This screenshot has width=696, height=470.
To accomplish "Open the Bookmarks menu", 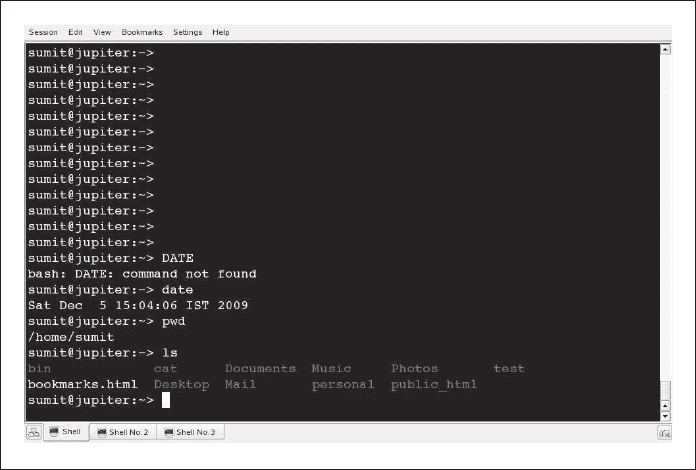I will tap(142, 32).
